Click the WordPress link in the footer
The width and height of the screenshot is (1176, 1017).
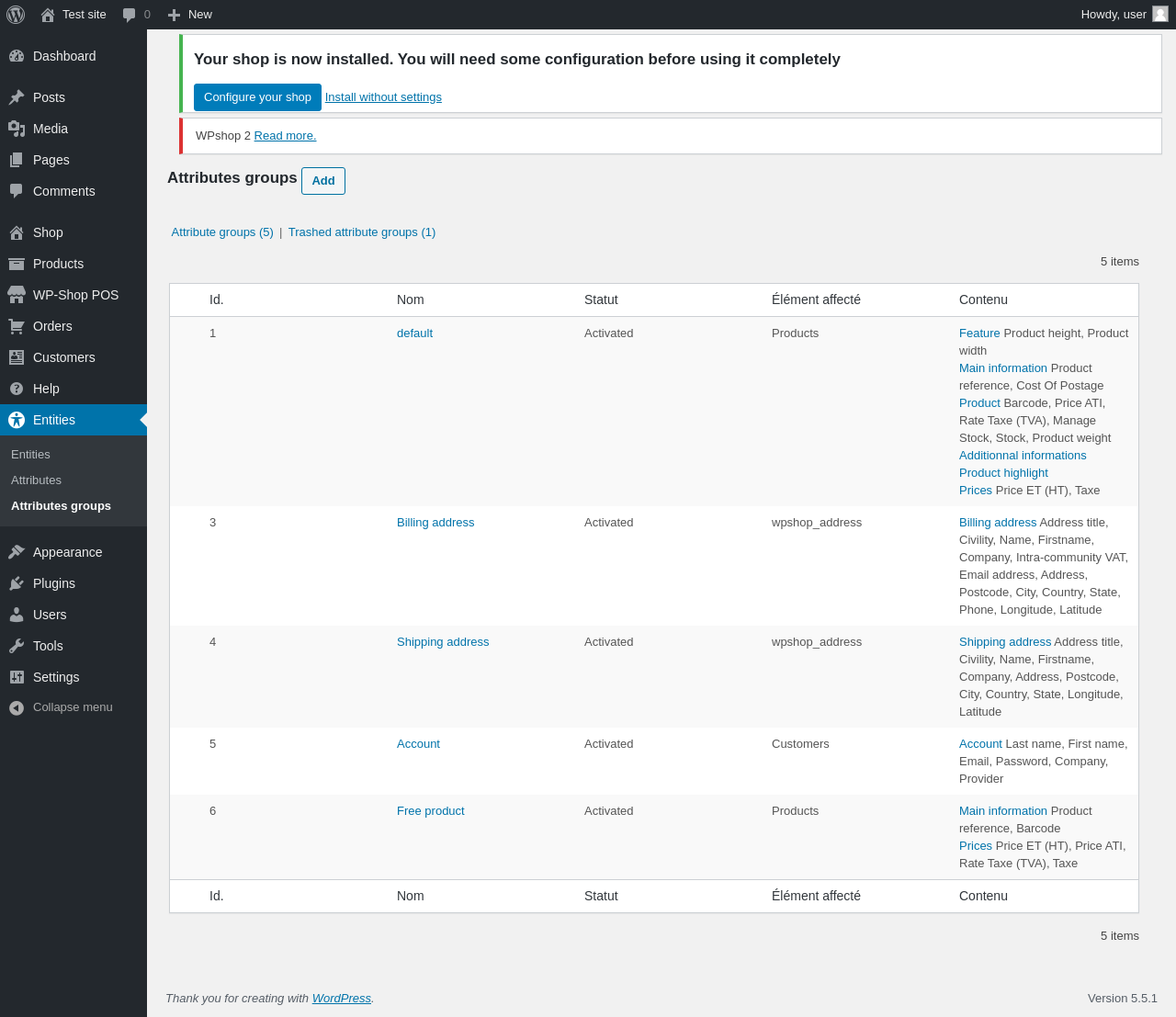click(342, 999)
